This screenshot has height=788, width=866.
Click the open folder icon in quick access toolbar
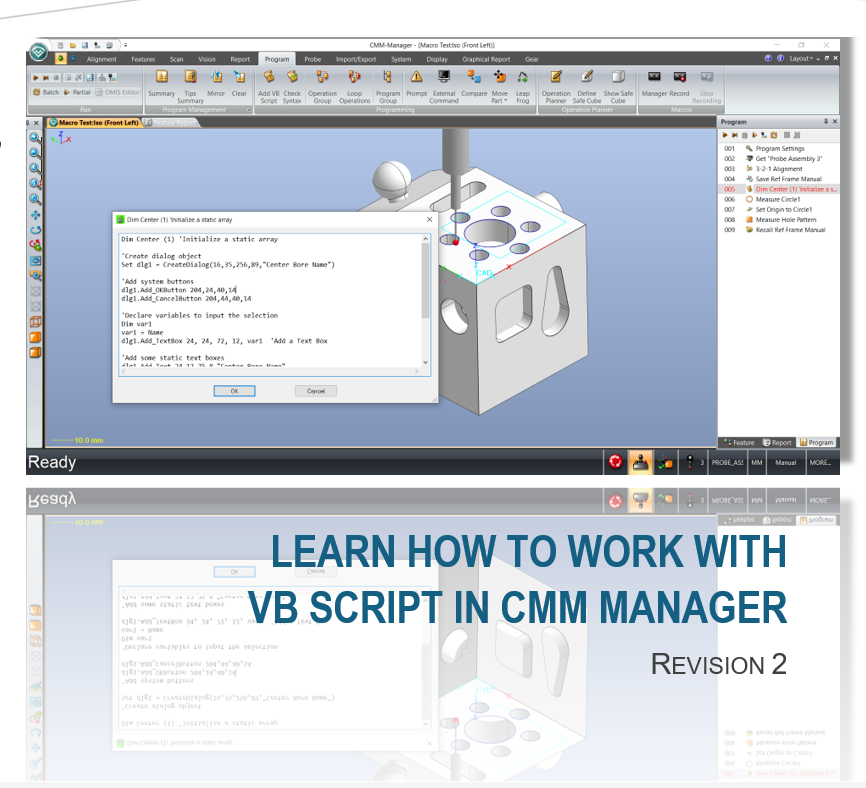(x=72, y=45)
